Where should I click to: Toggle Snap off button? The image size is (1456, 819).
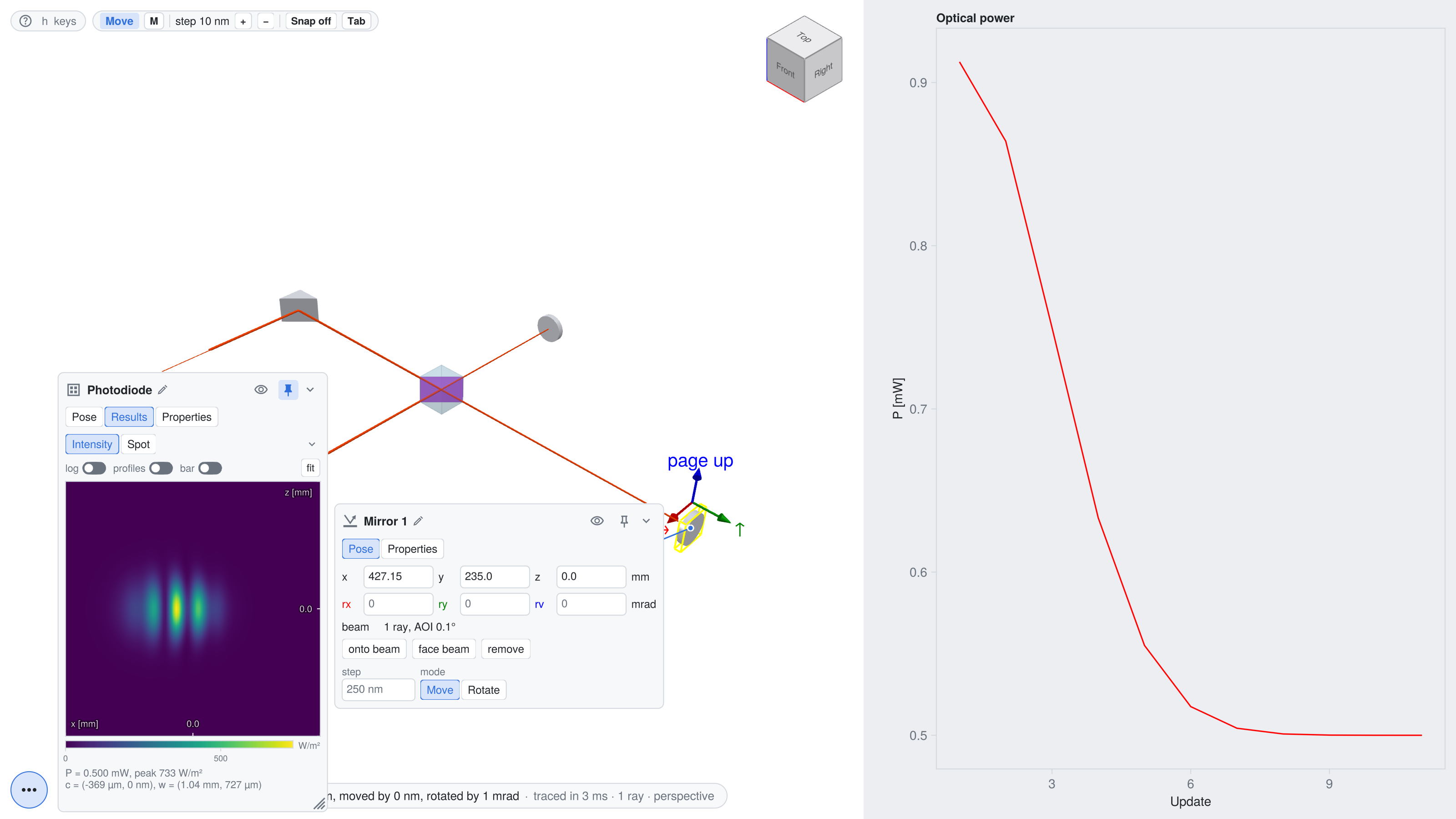311,21
